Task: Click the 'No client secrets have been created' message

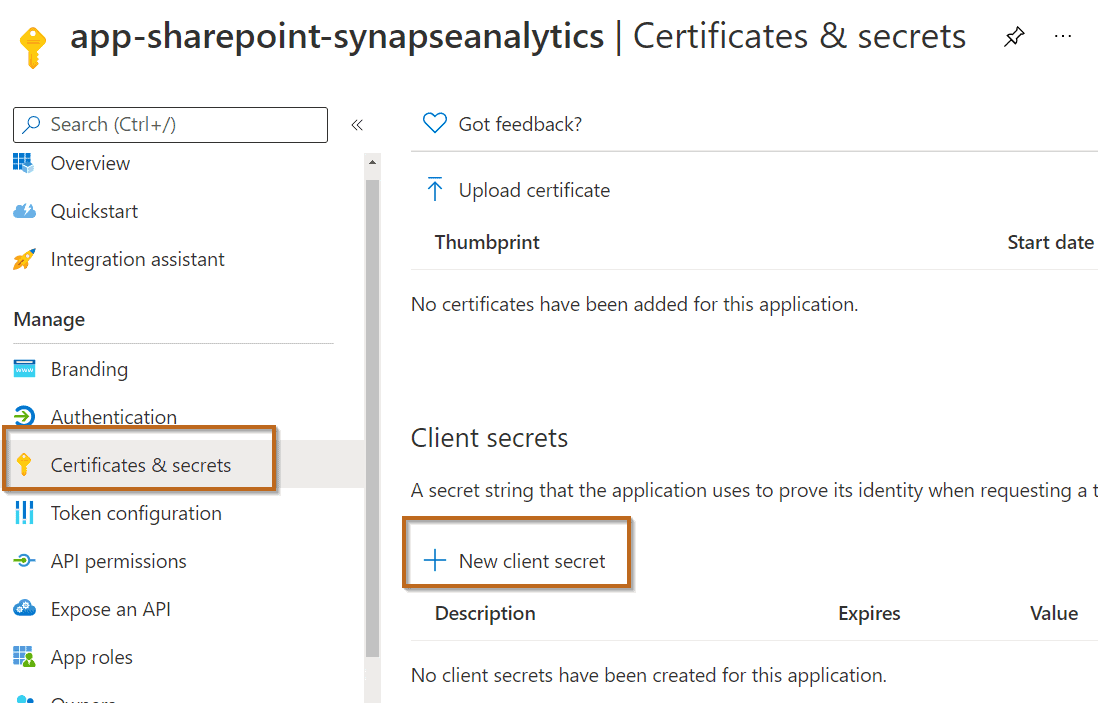Action: click(648, 675)
